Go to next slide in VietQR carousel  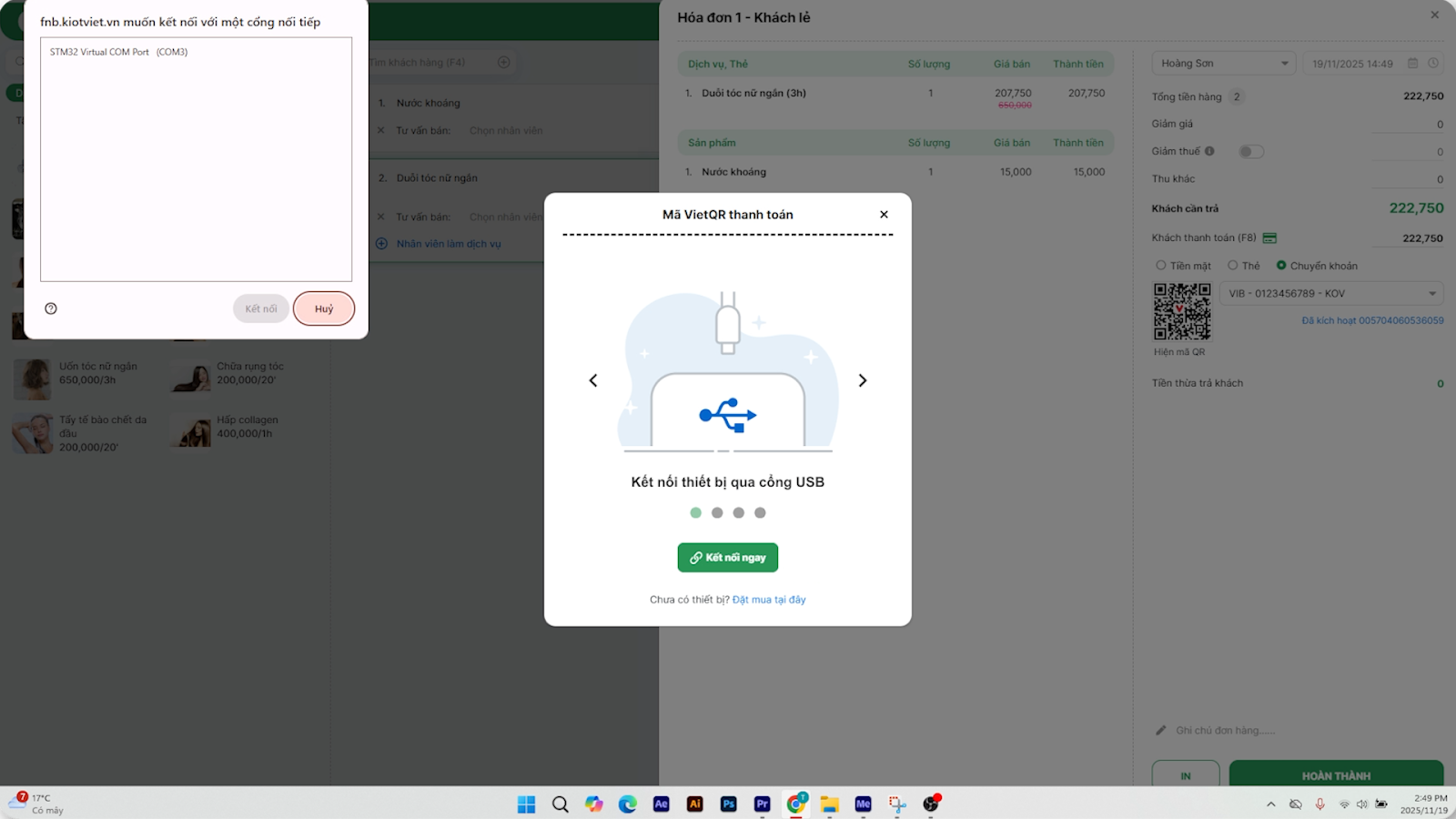[x=863, y=380]
